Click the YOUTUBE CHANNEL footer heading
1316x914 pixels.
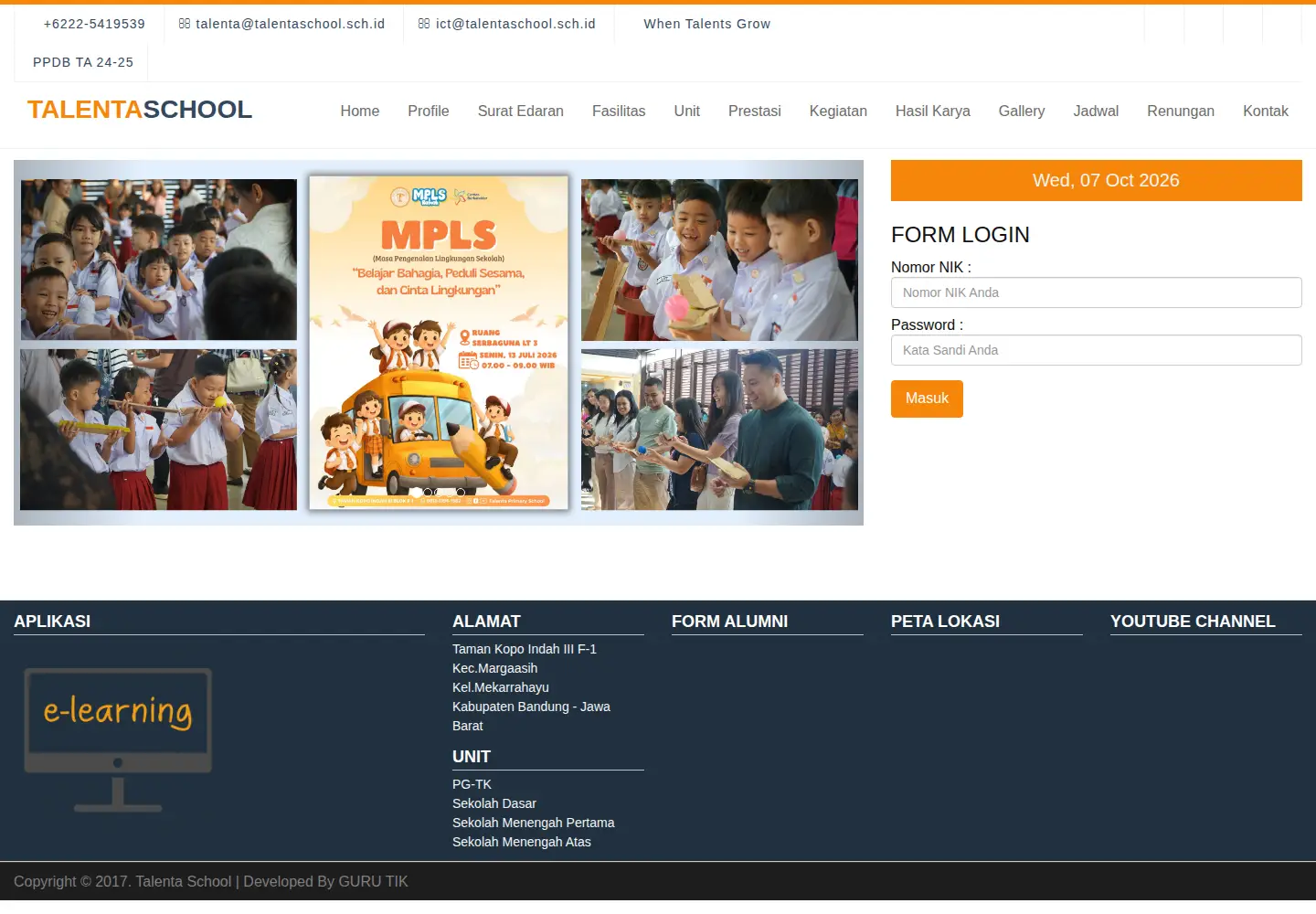[1193, 622]
